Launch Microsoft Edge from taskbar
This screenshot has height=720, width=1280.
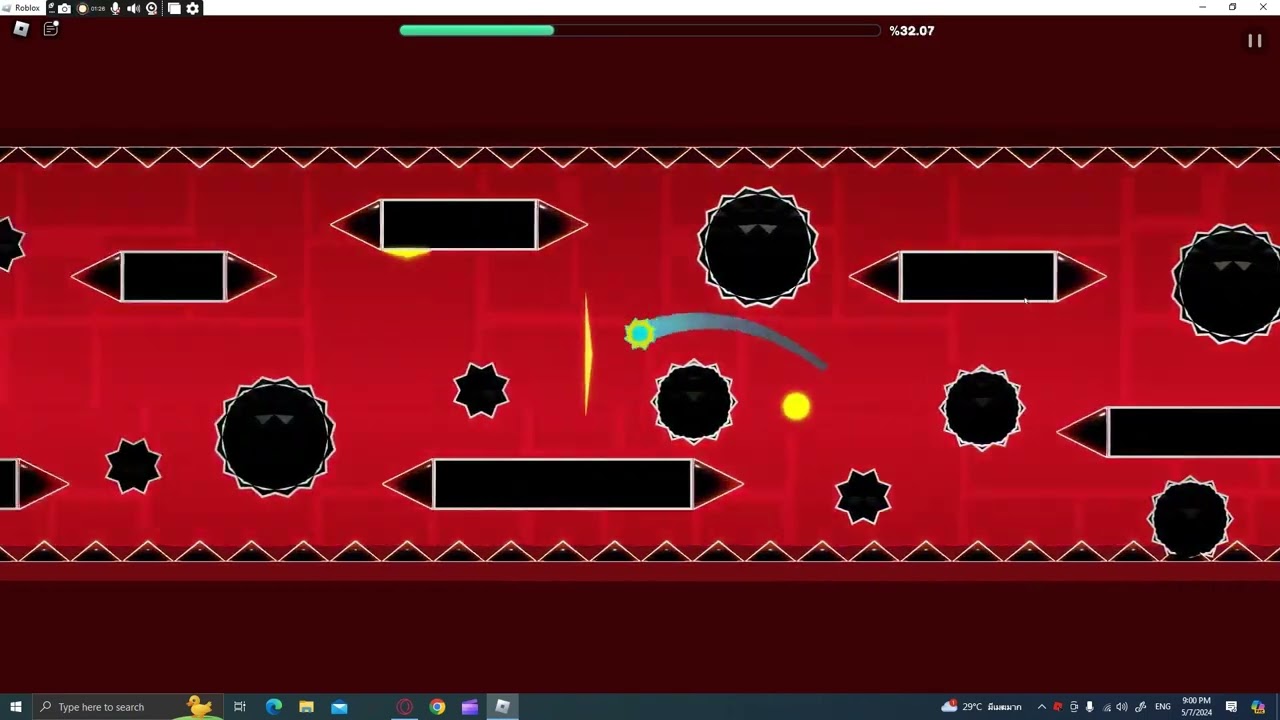(273, 707)
